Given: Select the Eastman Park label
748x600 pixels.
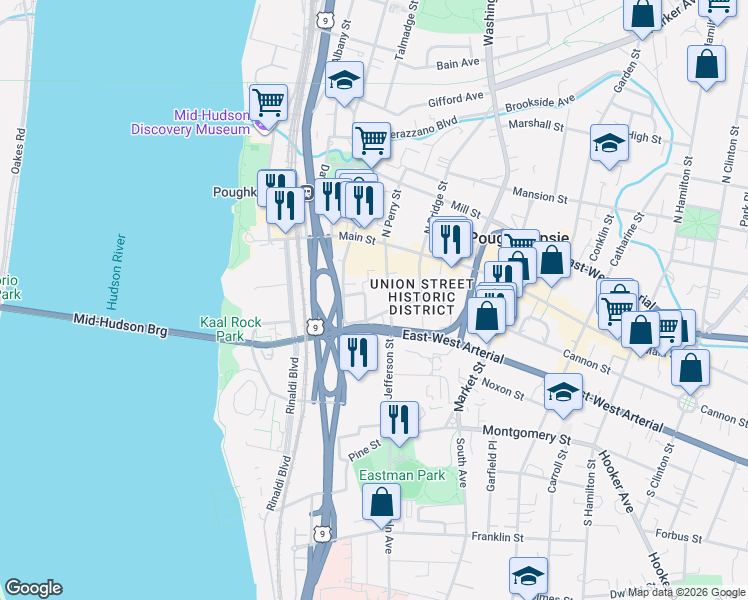Looking at the screenshot, I should point(402,476).
